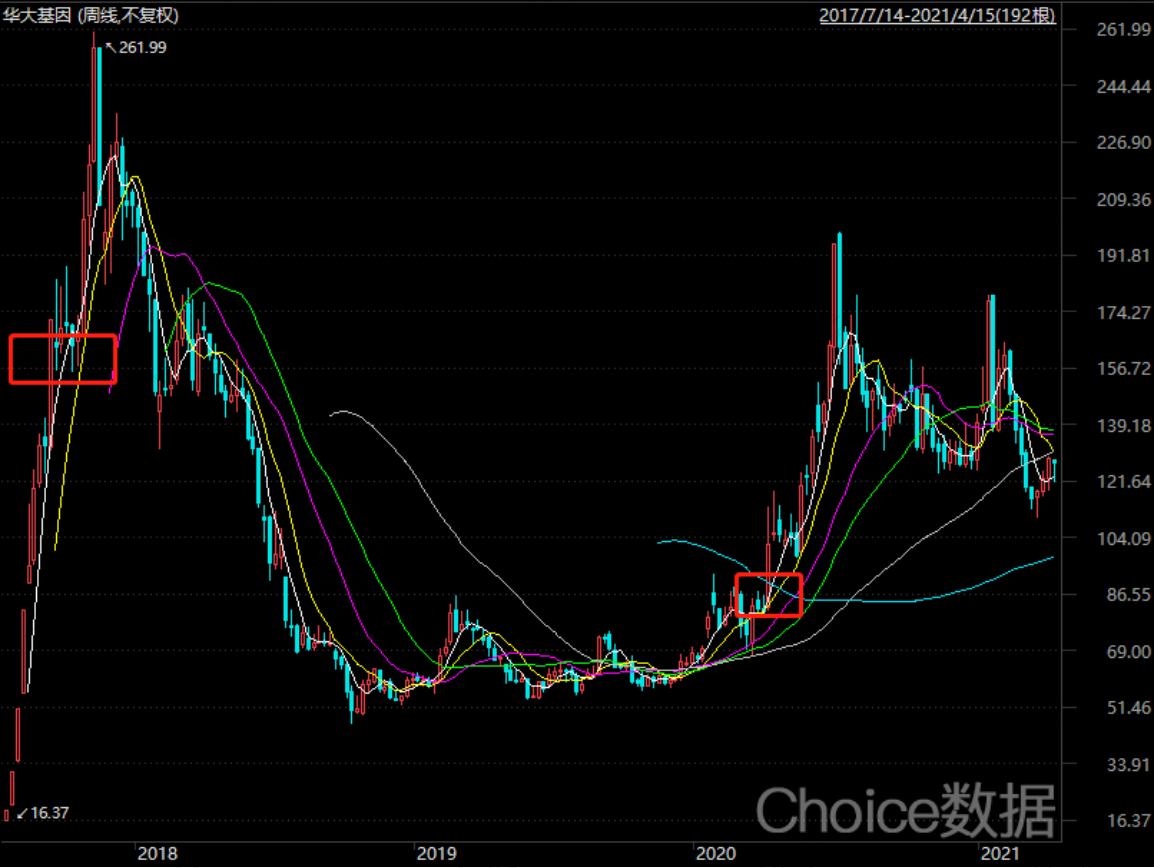Viewport: 1154px width, 868px height.
Task: Click the 51.46 price axis label
Action: (x=1128, y=708)
